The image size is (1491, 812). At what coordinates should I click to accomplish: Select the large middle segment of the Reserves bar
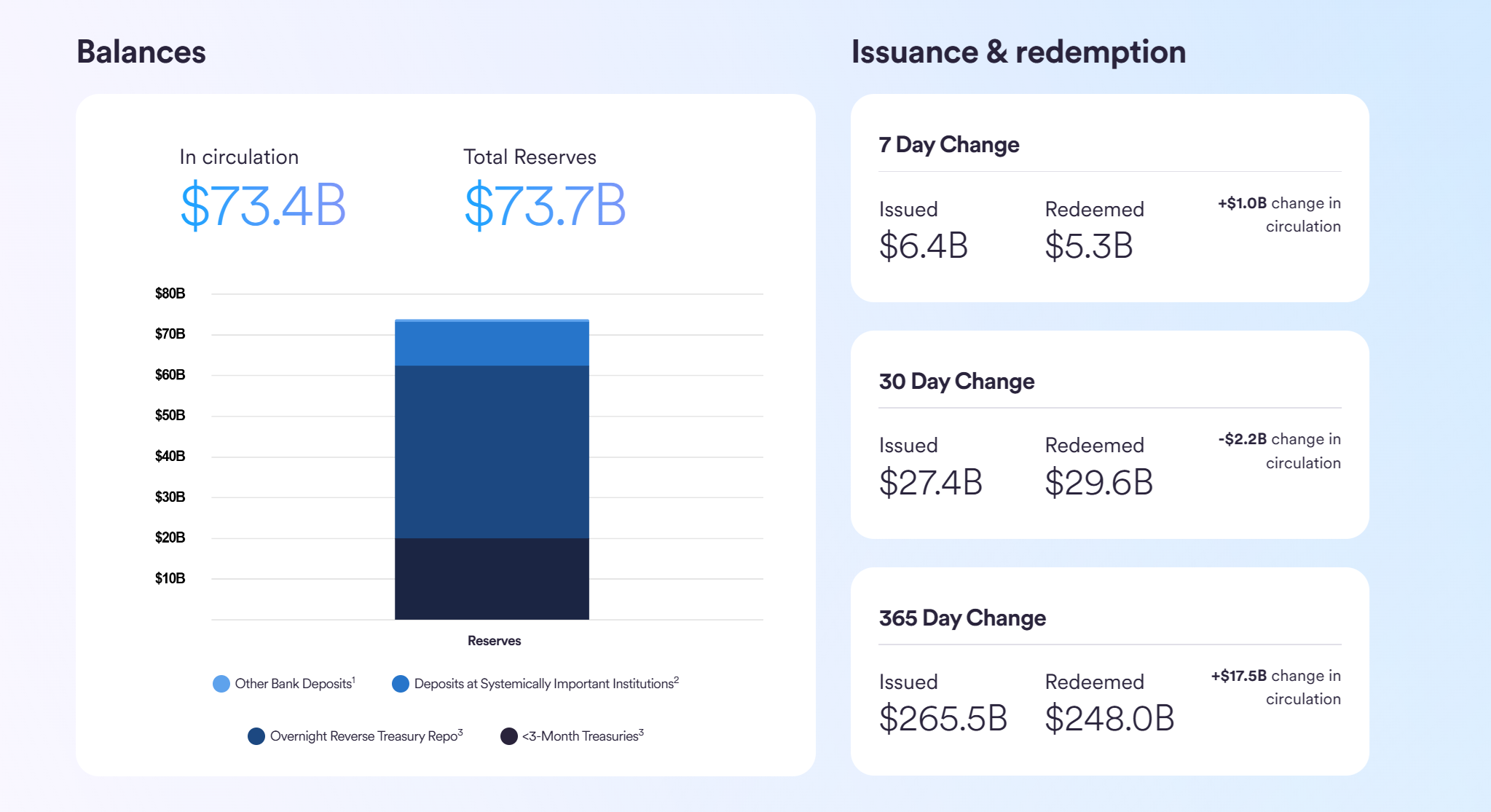click(492, 452)
